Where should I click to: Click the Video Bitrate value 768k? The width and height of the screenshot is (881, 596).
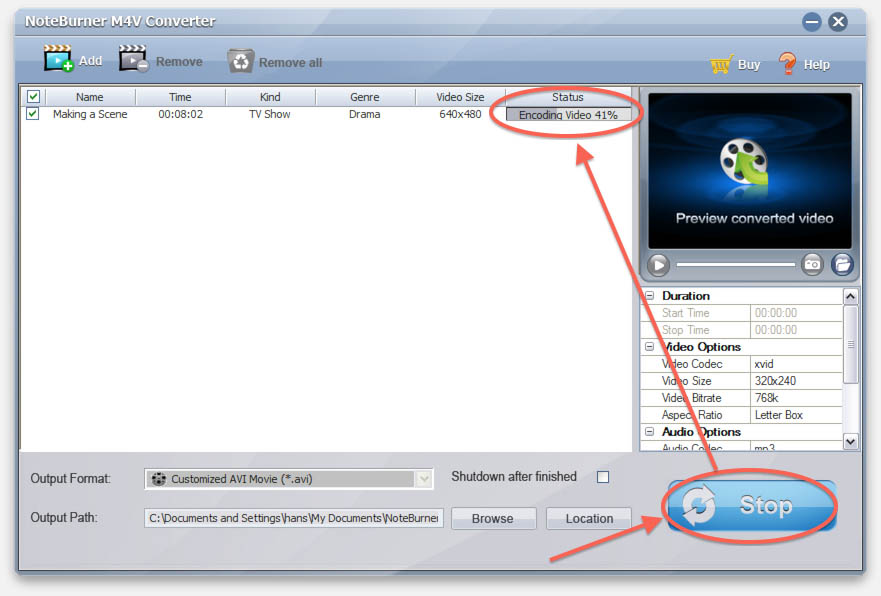796,398
